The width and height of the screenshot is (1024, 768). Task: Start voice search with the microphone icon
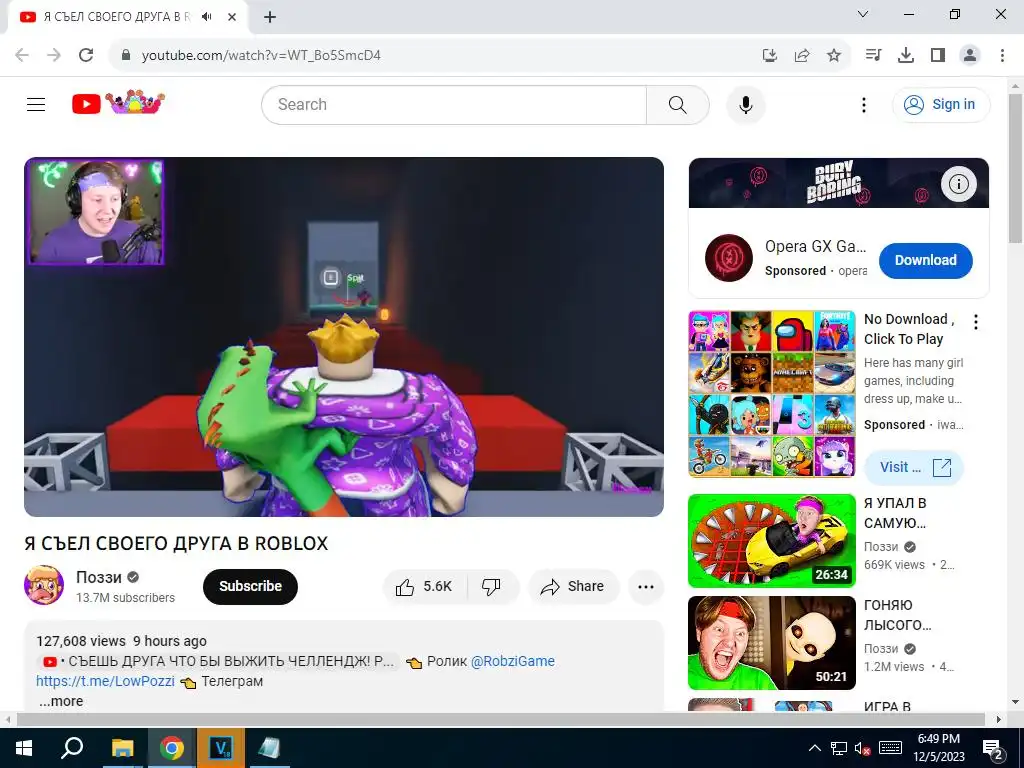746,104
